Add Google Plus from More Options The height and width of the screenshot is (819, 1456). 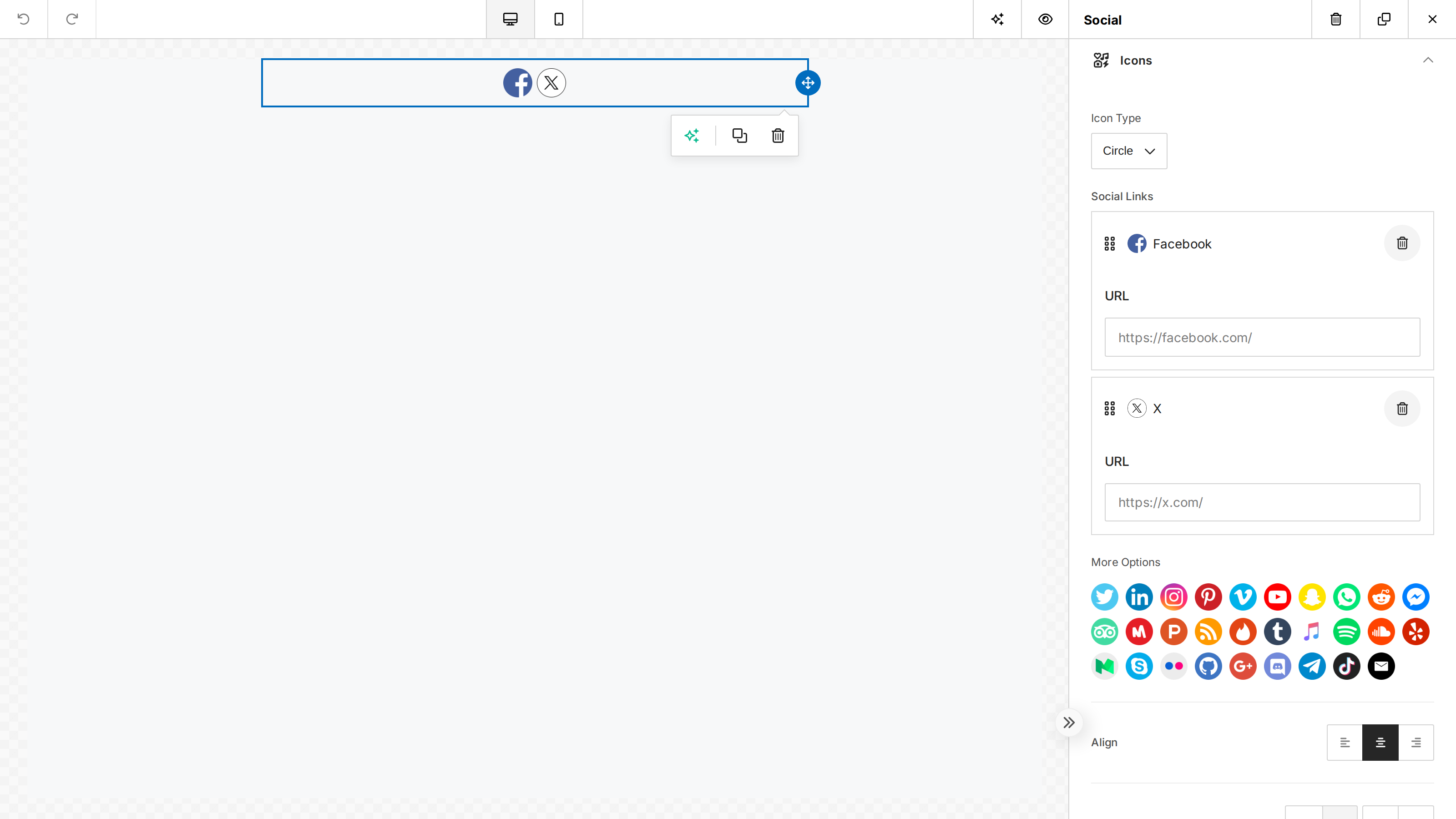tap(1243, 666)
